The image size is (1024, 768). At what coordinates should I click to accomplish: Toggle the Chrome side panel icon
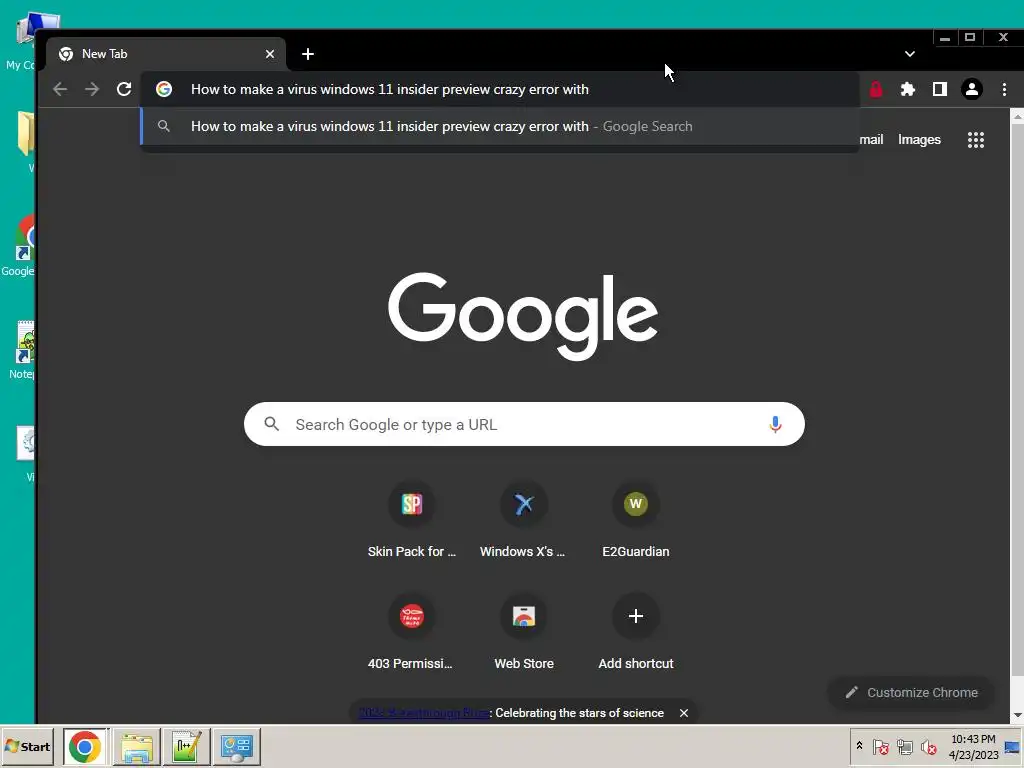(940, 89)
